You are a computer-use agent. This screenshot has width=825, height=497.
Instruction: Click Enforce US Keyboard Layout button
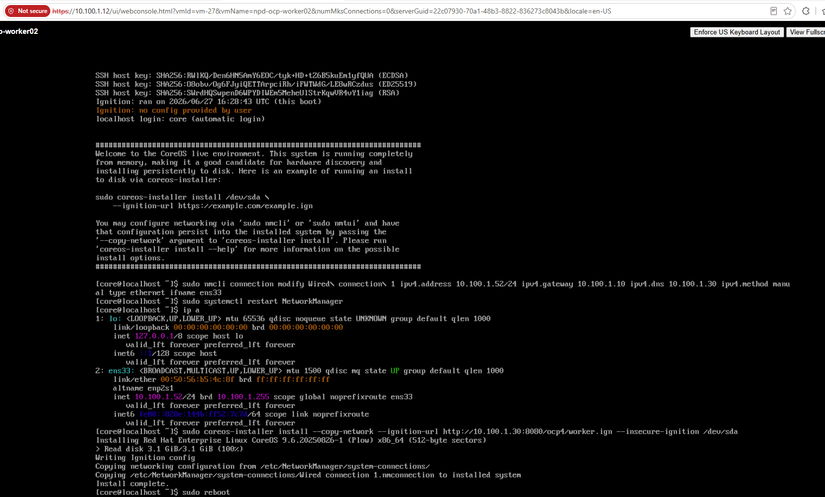(737, 32)
